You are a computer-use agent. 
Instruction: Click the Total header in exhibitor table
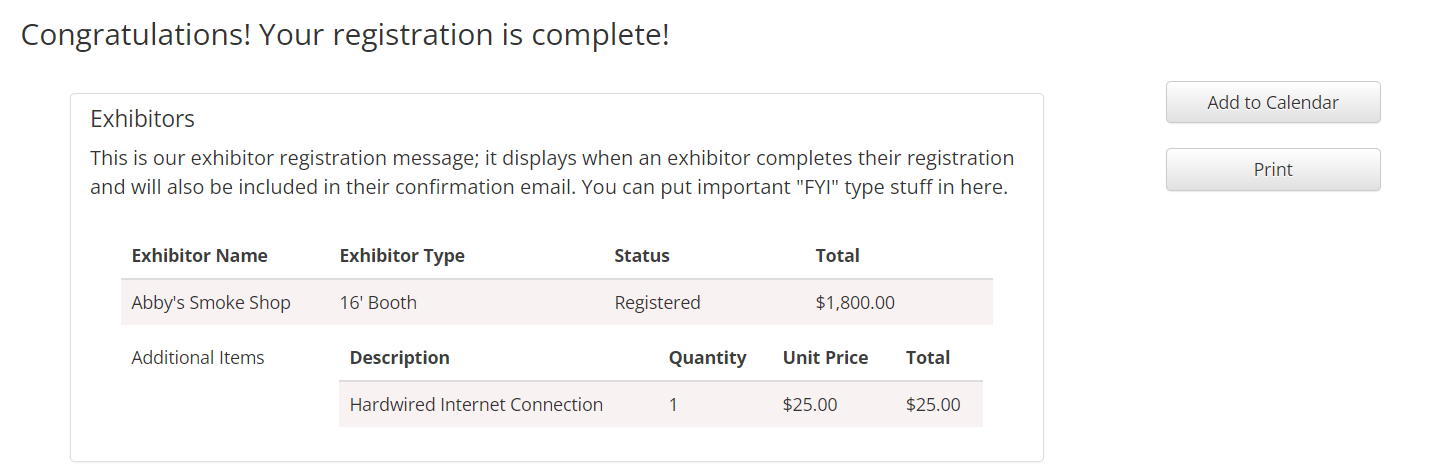coord(837,255)
